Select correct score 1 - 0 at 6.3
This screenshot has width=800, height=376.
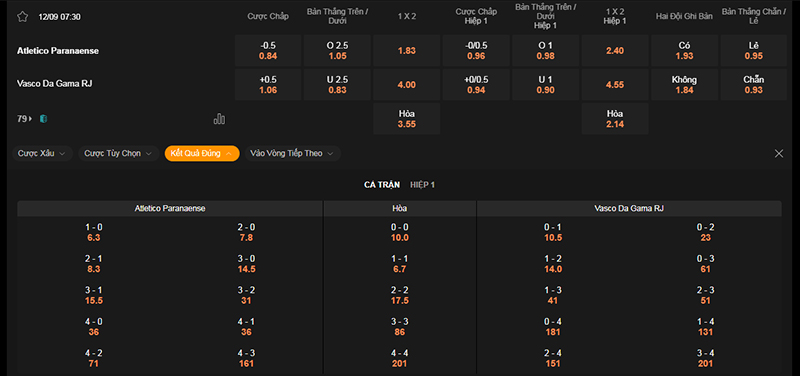pos(94,232)
